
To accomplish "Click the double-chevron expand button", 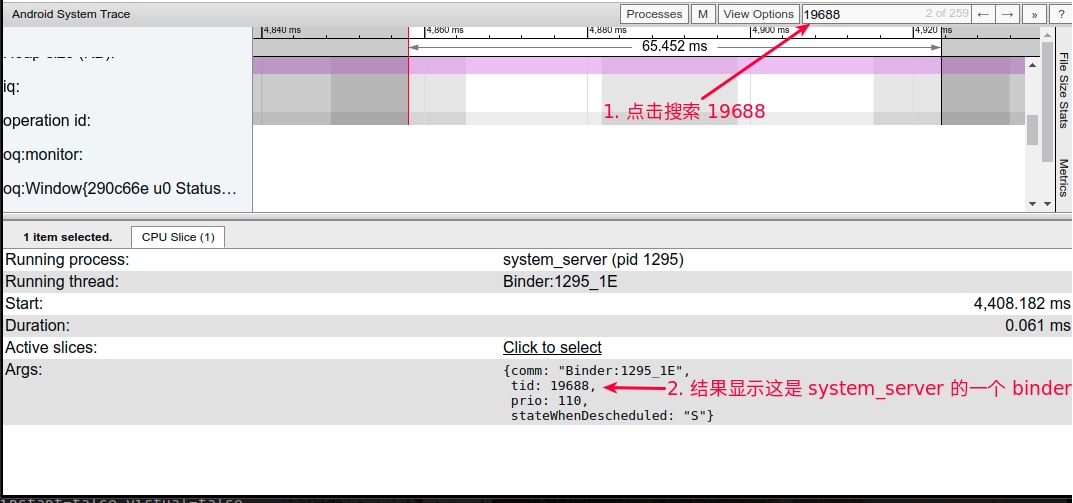I will [x=1034, y=14].
